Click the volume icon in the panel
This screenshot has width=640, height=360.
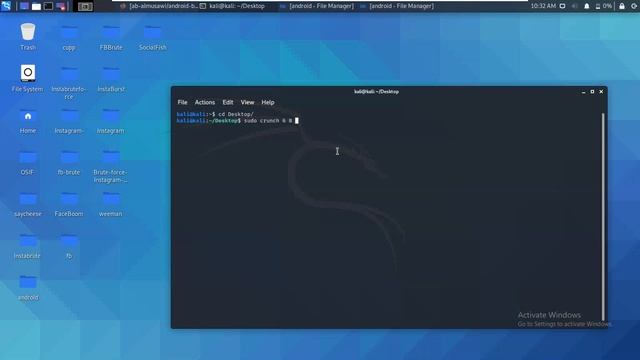tap(574, 6)
